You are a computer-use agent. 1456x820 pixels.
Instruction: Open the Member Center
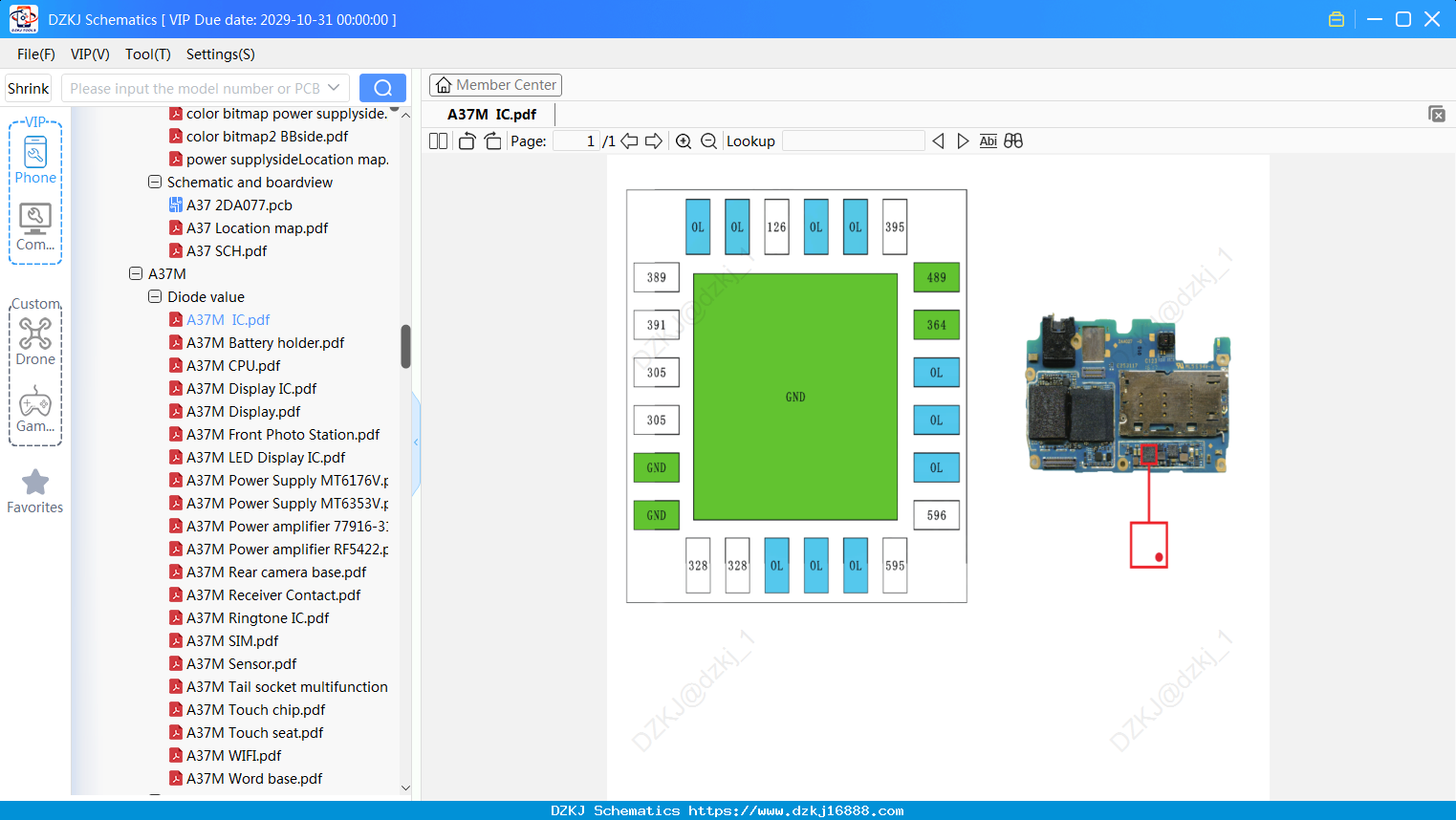click(495, 85)
